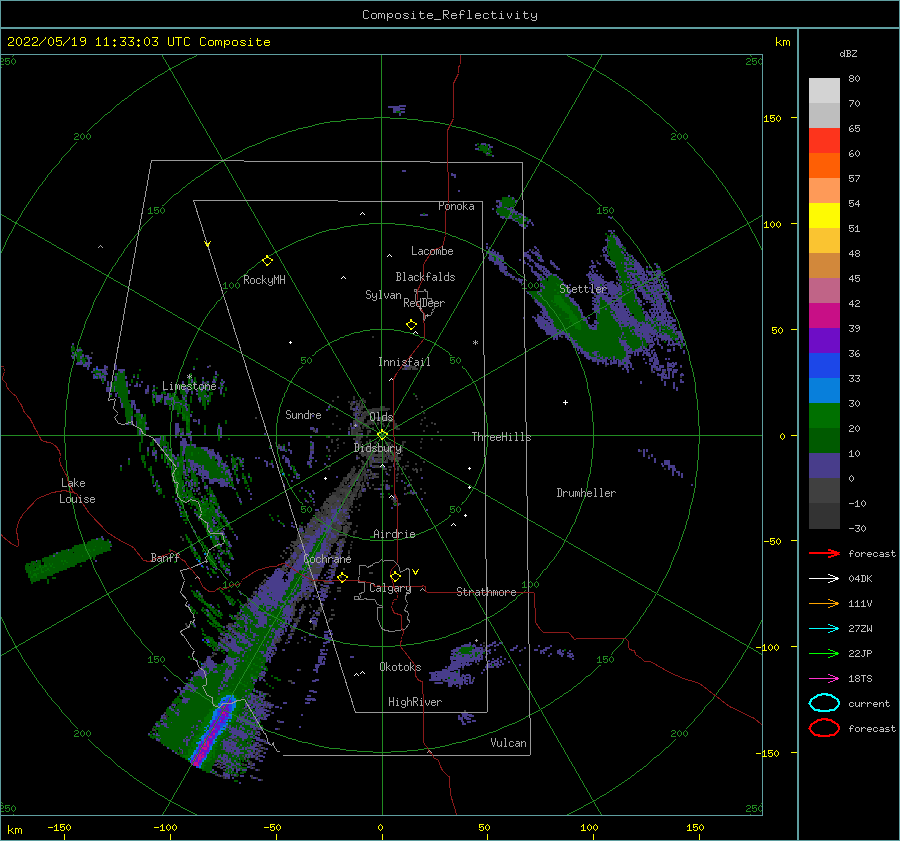Click the current legend text
900x841 pixels.
(869, 703)
